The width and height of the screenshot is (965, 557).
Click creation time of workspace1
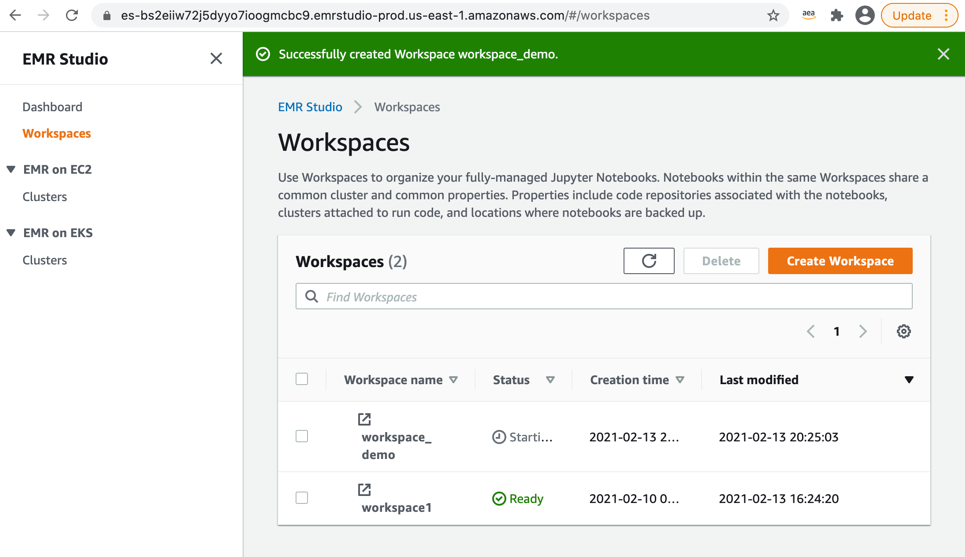(x=634, y=499)
